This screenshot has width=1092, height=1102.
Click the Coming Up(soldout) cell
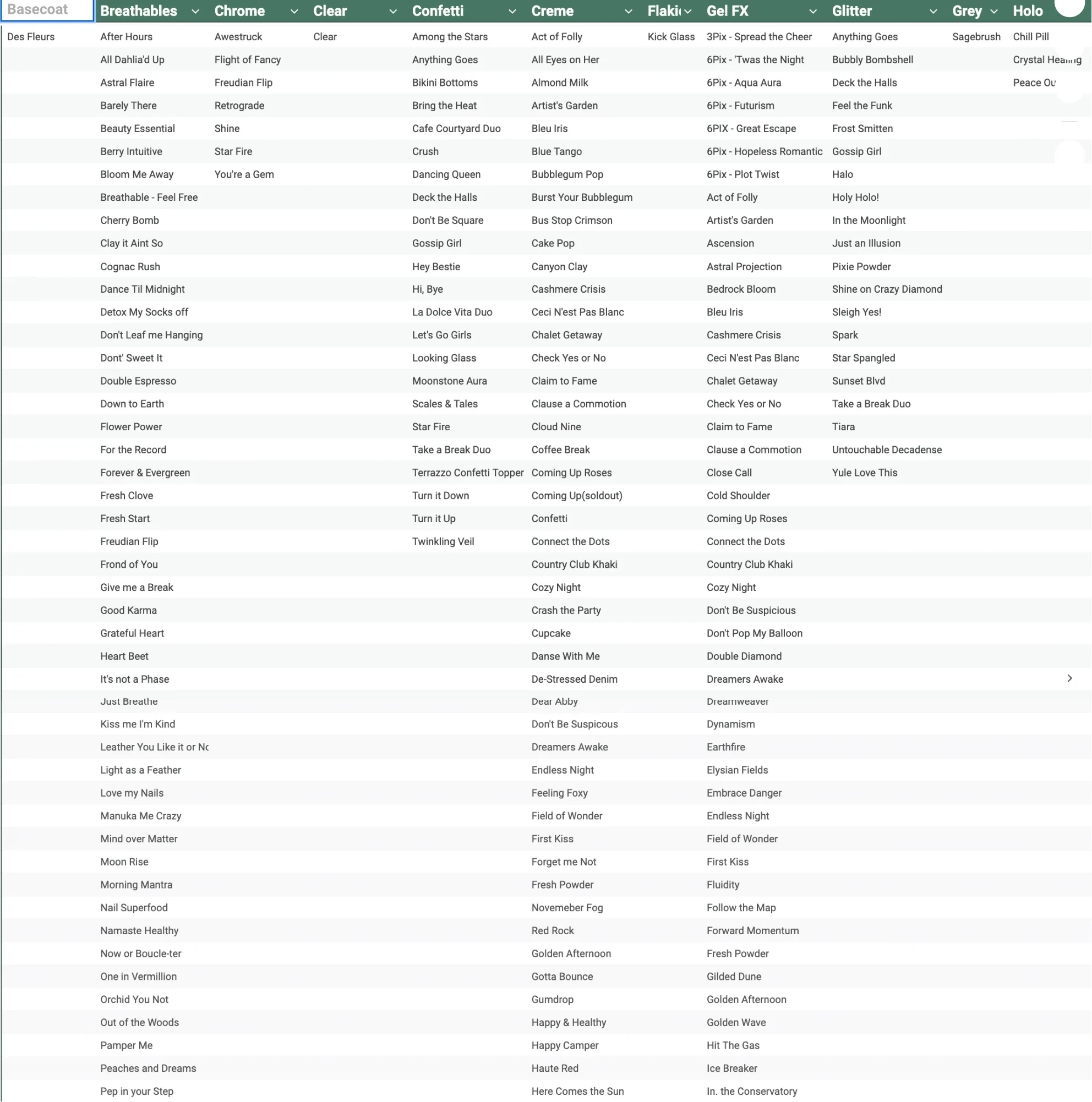(x=576, y=496)
